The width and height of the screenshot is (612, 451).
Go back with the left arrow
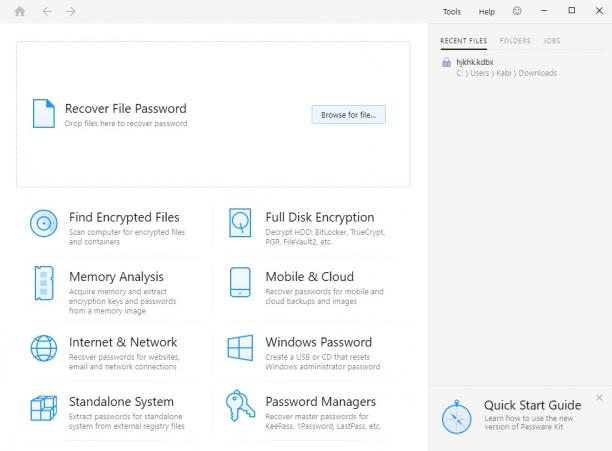[47, 11]
